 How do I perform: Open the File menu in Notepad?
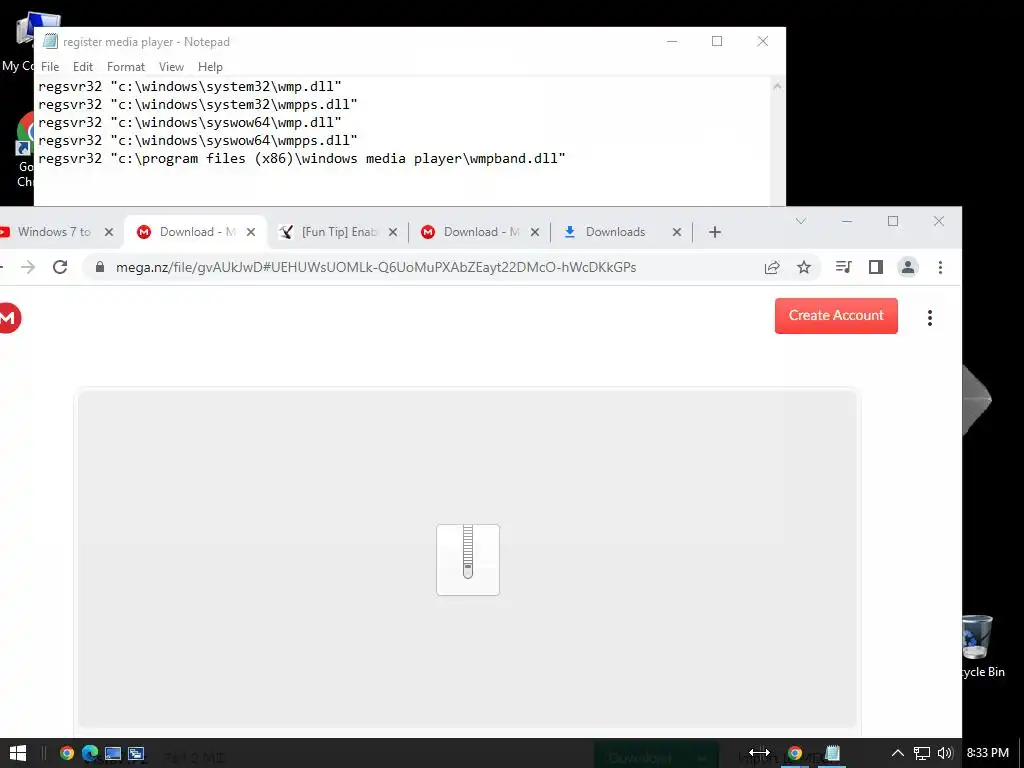[x=50, y=67]
